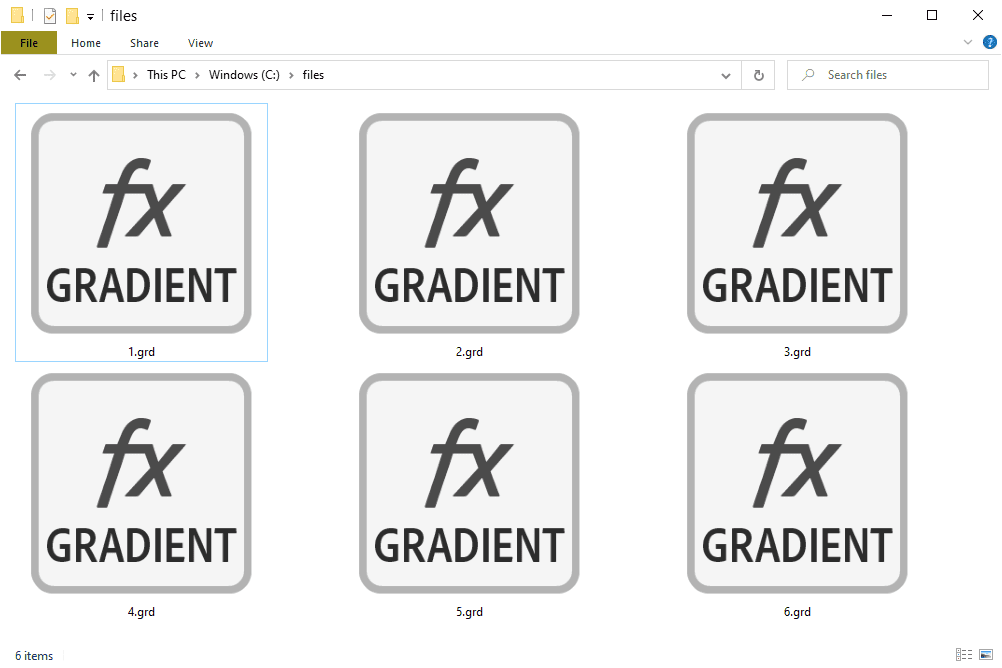Open the View ribbon tab
Screen dimensions: 1002x668
[200, 43]
